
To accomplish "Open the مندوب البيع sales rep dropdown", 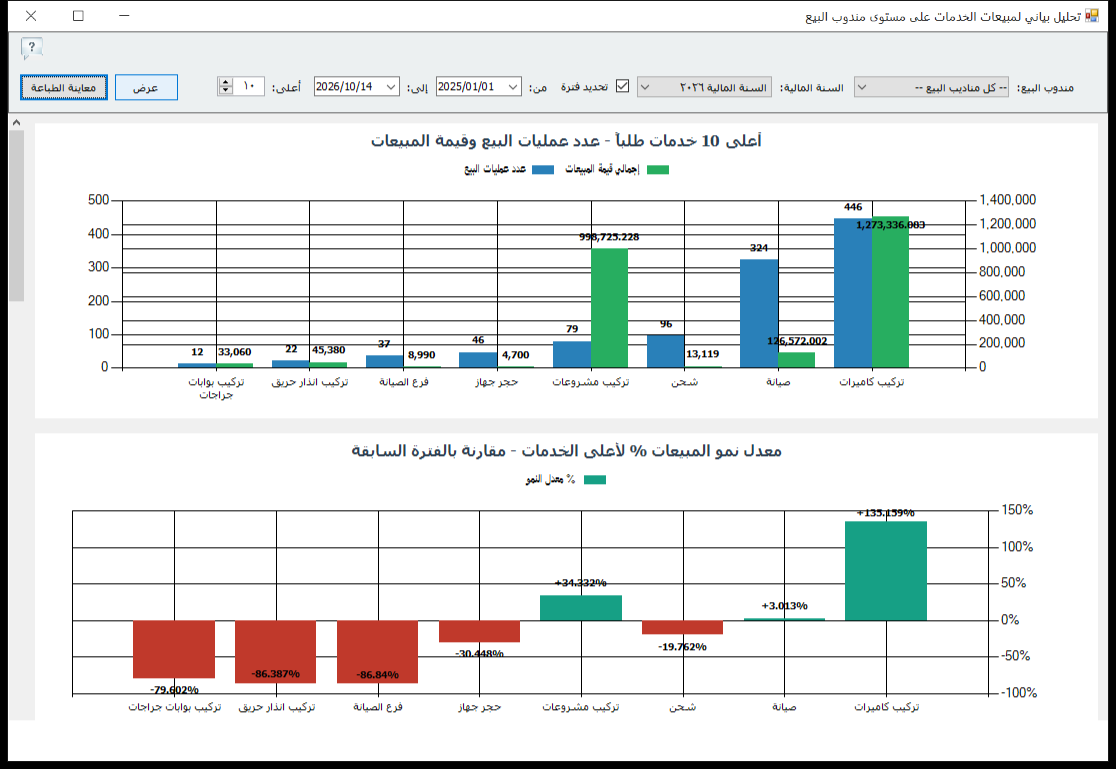I will (931, 87).
